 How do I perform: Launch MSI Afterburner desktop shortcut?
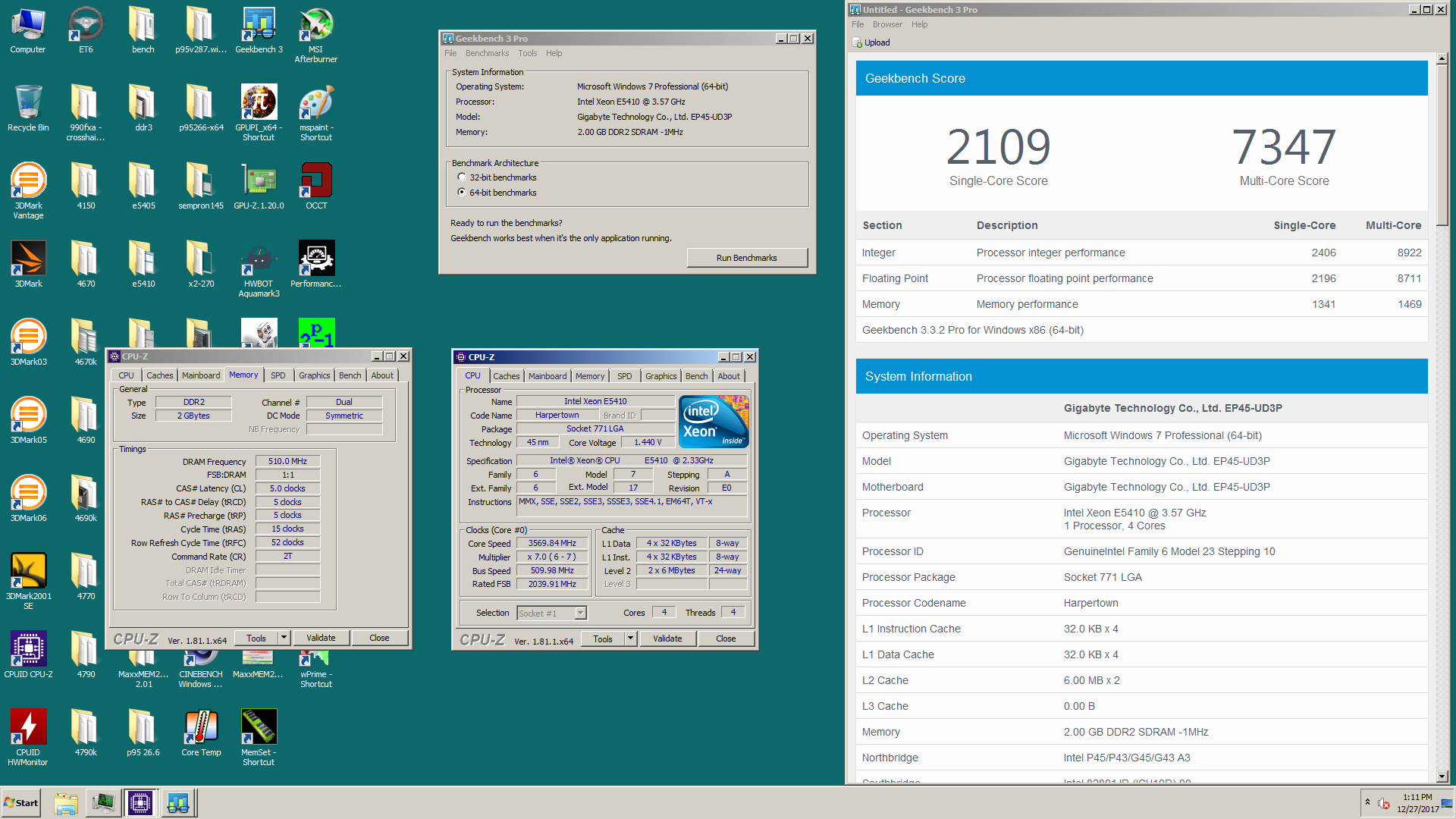[316, 35]
